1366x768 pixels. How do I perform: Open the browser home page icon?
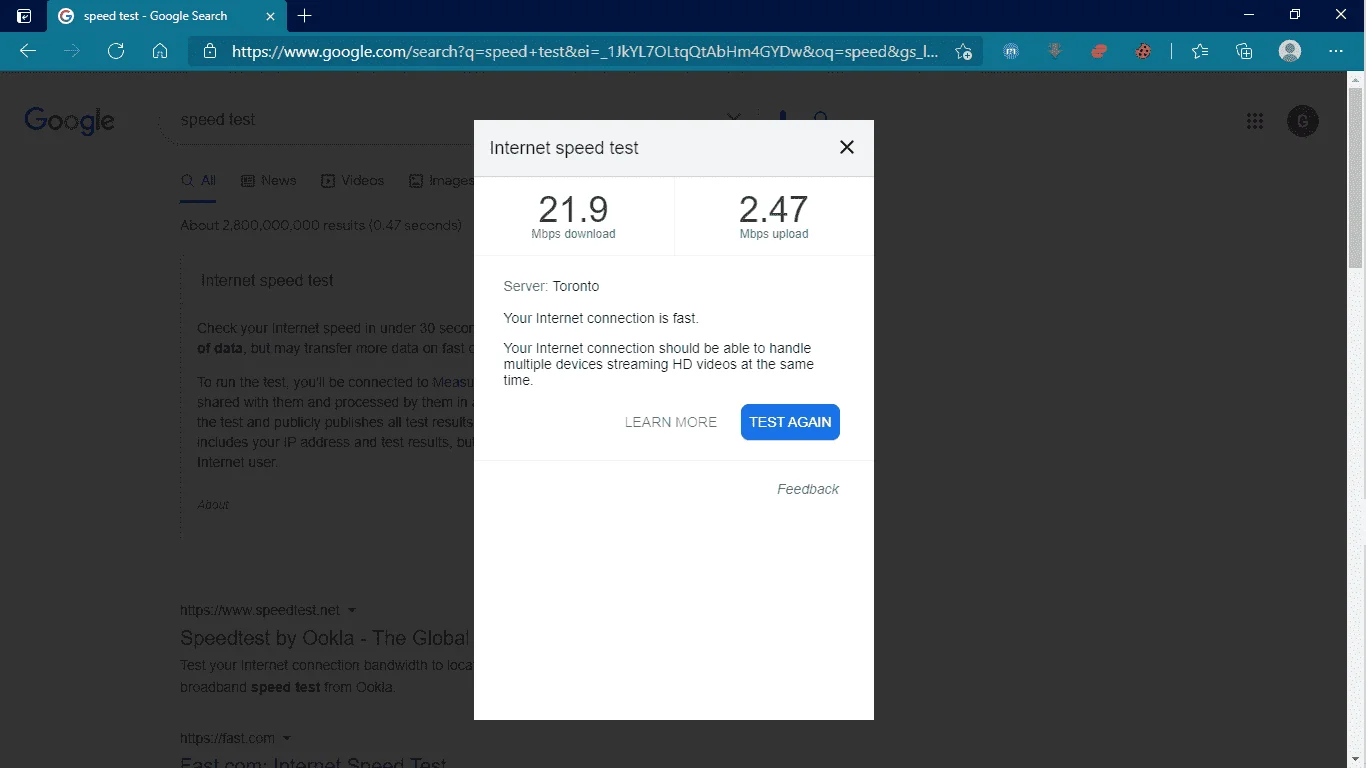pos(160,51)
